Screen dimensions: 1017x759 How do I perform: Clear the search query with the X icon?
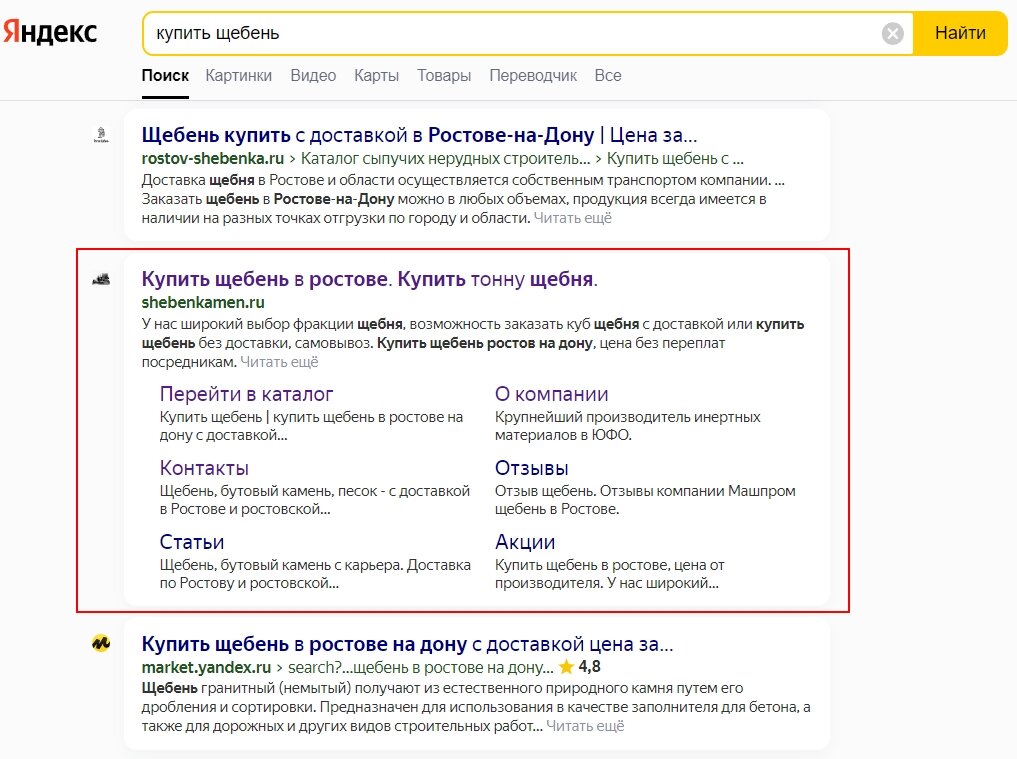coord(891,32)
